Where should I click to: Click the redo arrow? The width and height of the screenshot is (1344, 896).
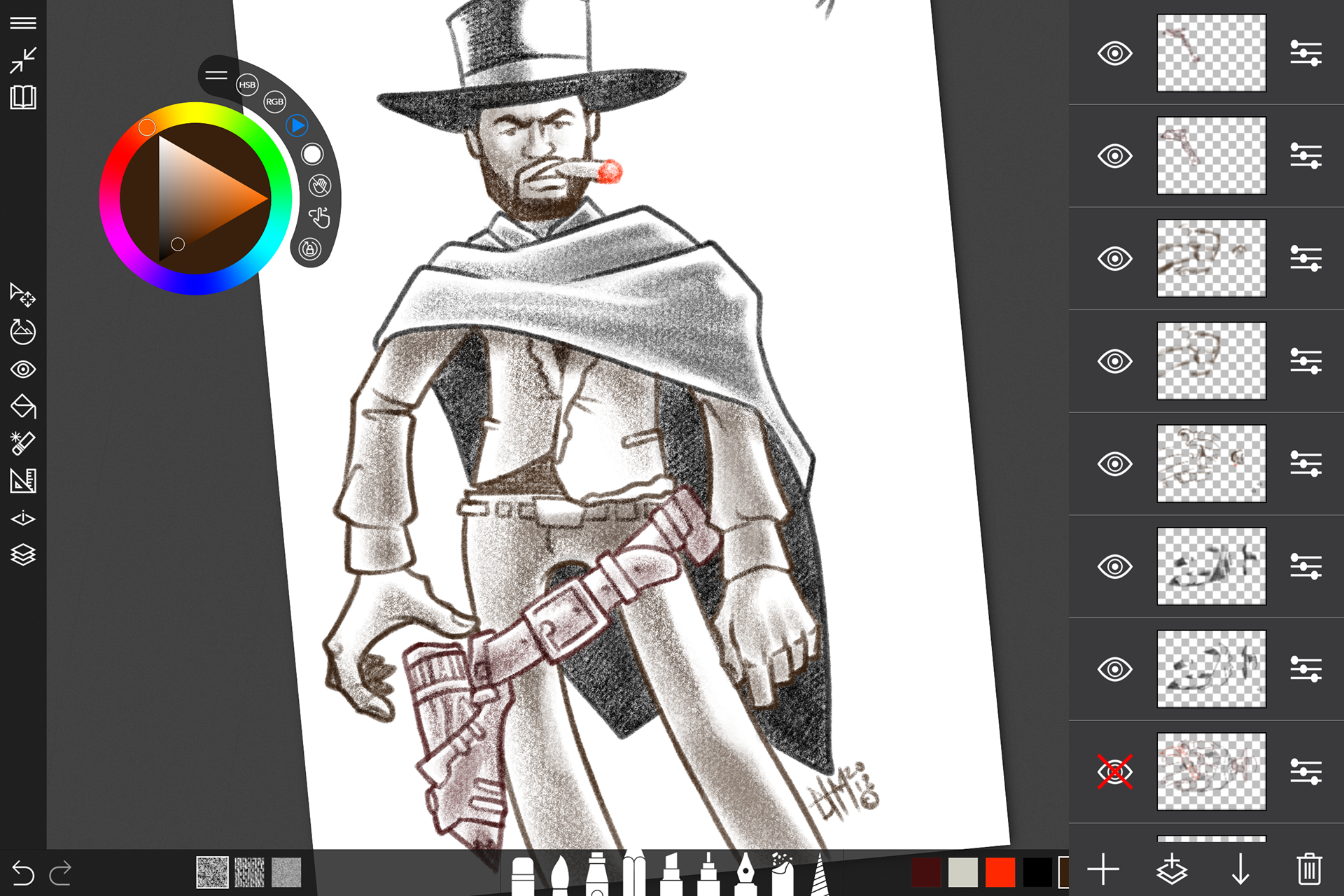(60, 873)
